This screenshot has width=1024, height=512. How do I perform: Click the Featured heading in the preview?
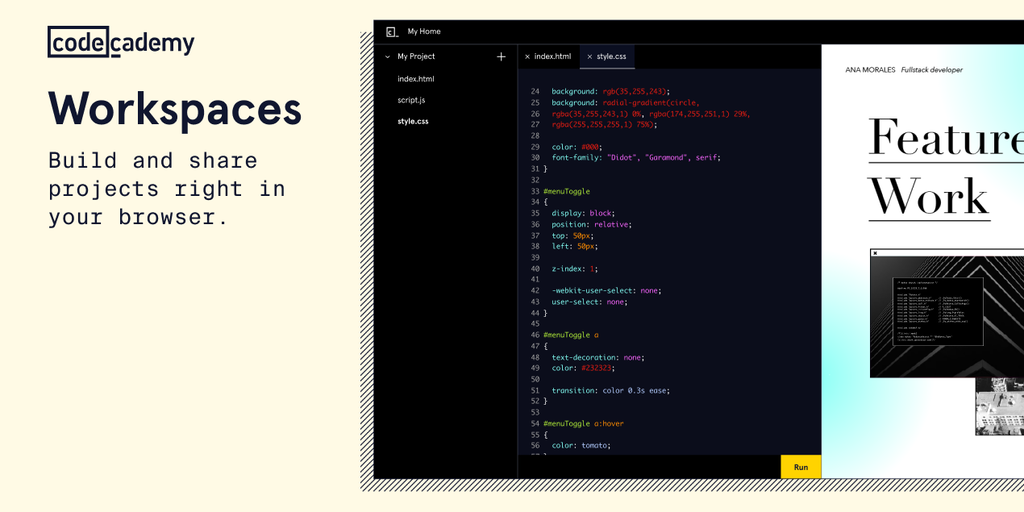(946, 136)
